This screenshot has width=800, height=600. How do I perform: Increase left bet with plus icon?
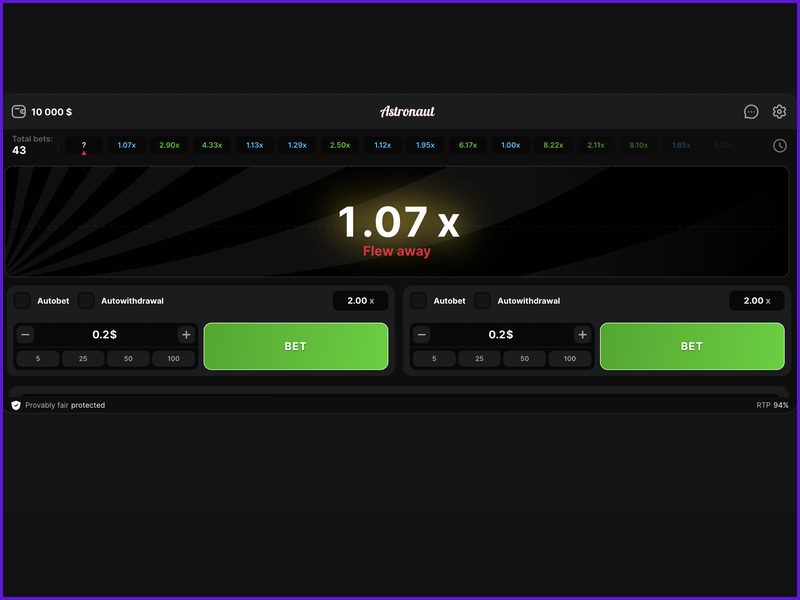pos(186,334)
